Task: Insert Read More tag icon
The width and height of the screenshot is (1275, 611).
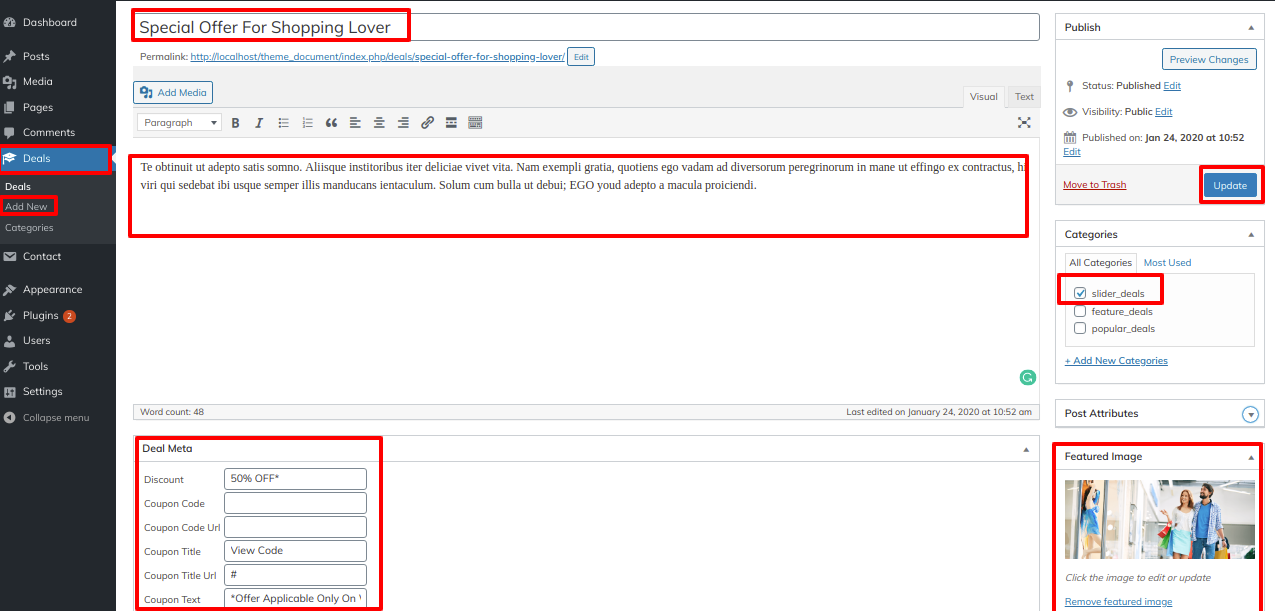Action: tap(451, 123)
